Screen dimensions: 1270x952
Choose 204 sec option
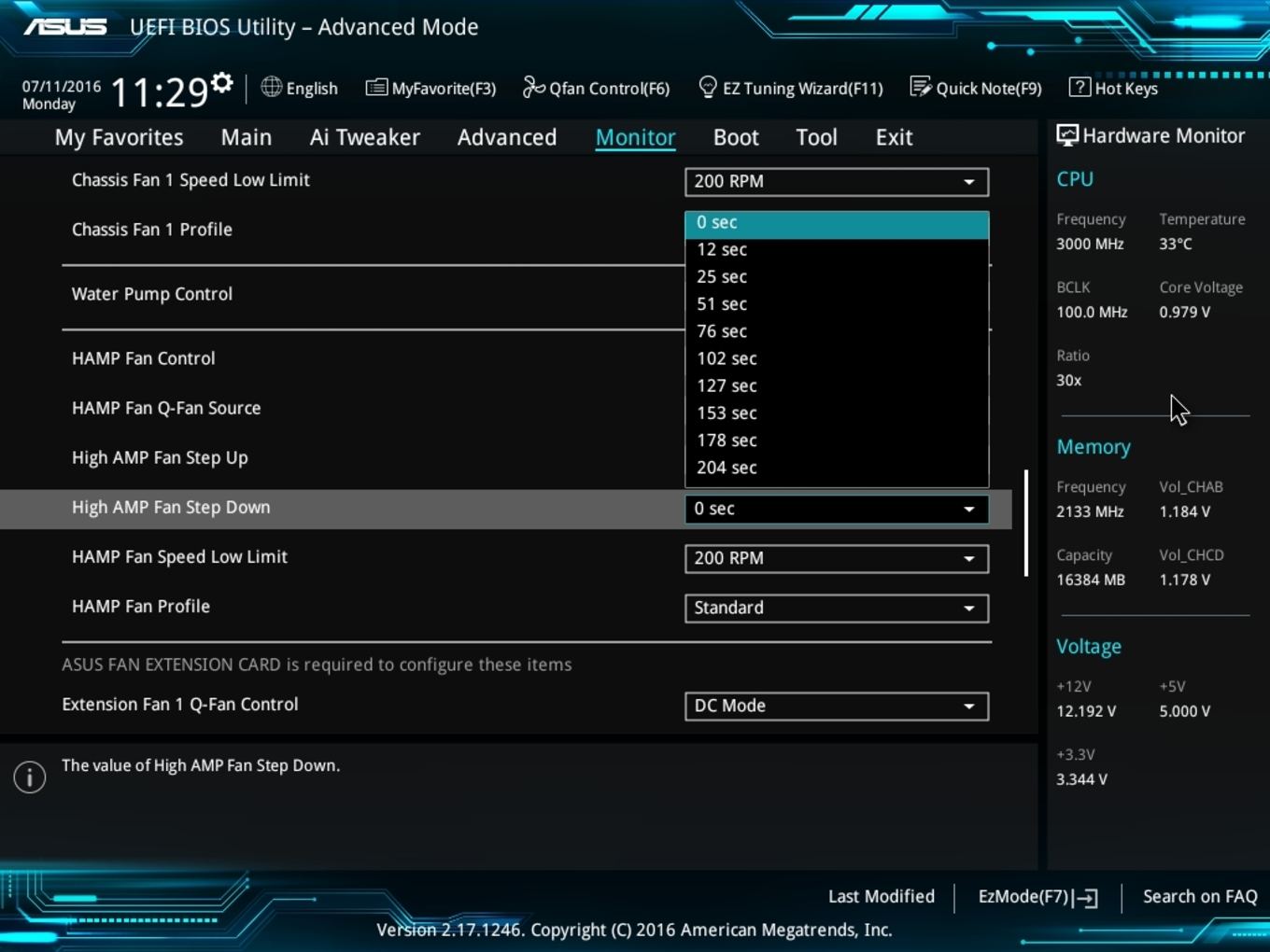[837, 468]
